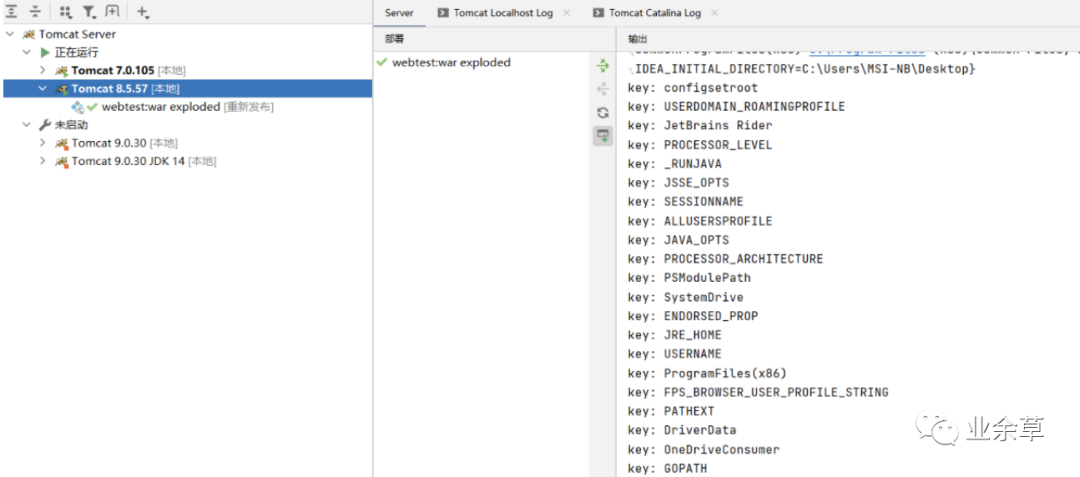Expand the Tomcat 9.0.30 [本地] node

(43, 143)
